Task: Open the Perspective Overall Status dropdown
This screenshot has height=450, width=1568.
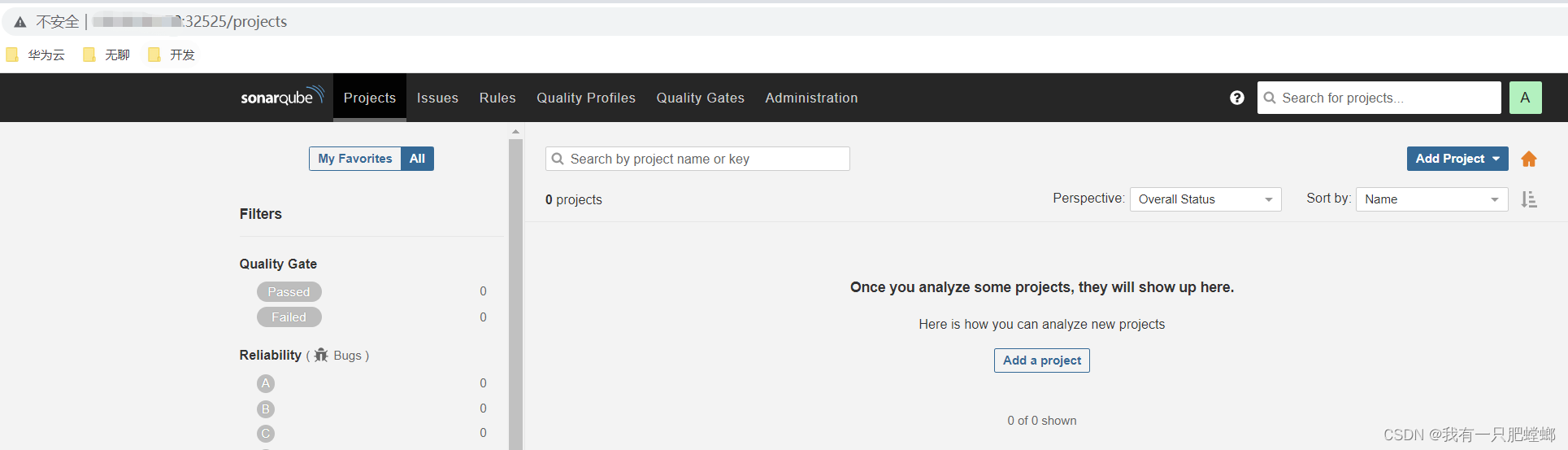Action: coord(1205,199)
